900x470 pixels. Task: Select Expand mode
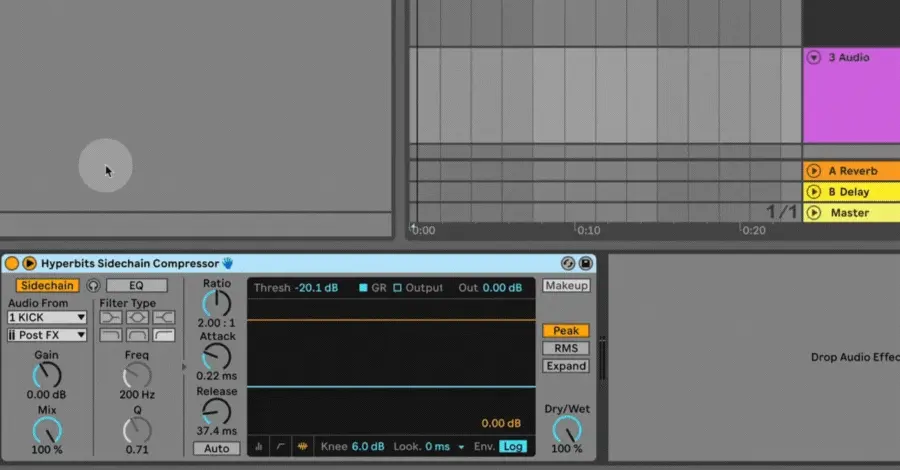click(x=566, y=366)
